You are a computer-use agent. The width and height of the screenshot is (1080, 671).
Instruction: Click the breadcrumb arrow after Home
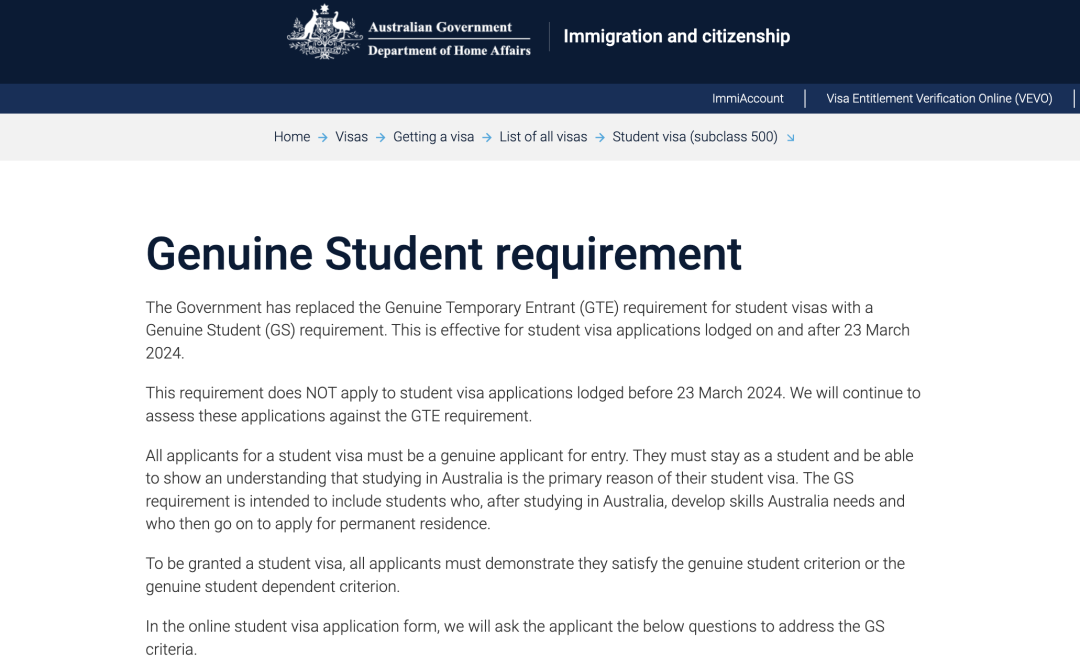323,138
